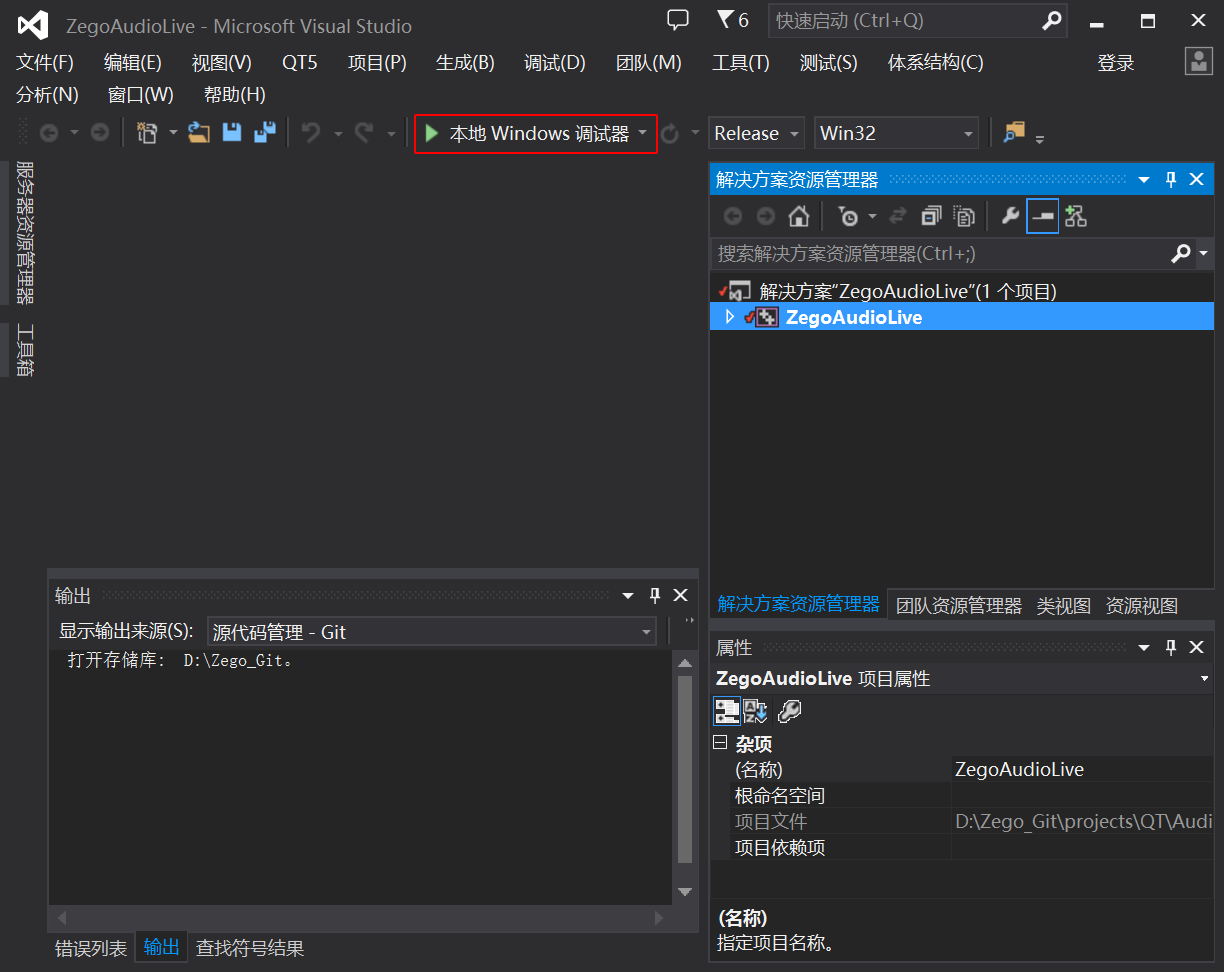Open the Solution Explorer window options dropdown arrow
Viewport: 1224px width, 972px height.
[x=1145, y=179]
